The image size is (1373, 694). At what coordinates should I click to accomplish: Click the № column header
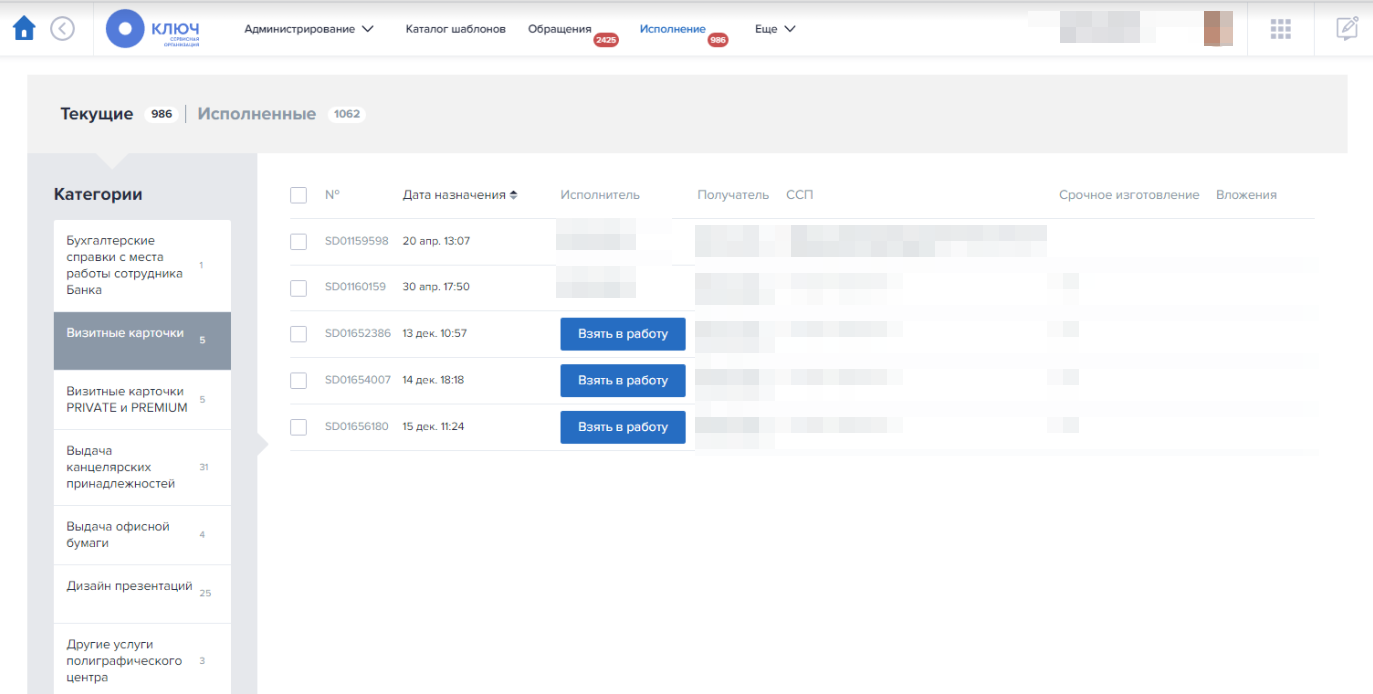pos(332,195)
